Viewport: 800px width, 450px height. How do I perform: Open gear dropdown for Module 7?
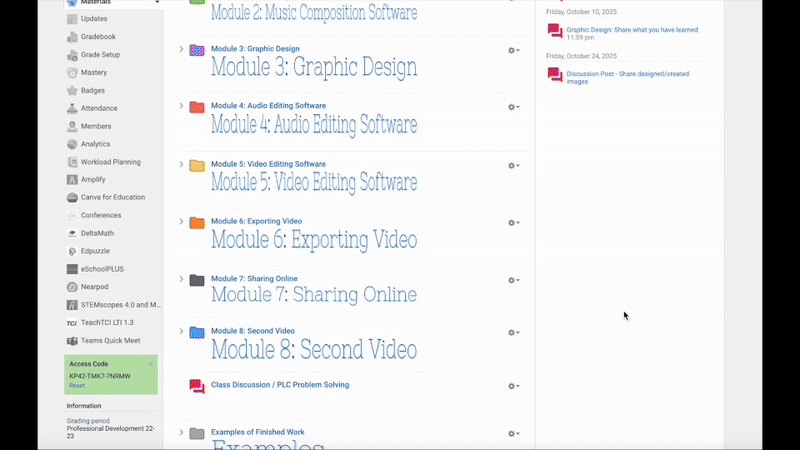pyautogui.click(x=514, y=280)
